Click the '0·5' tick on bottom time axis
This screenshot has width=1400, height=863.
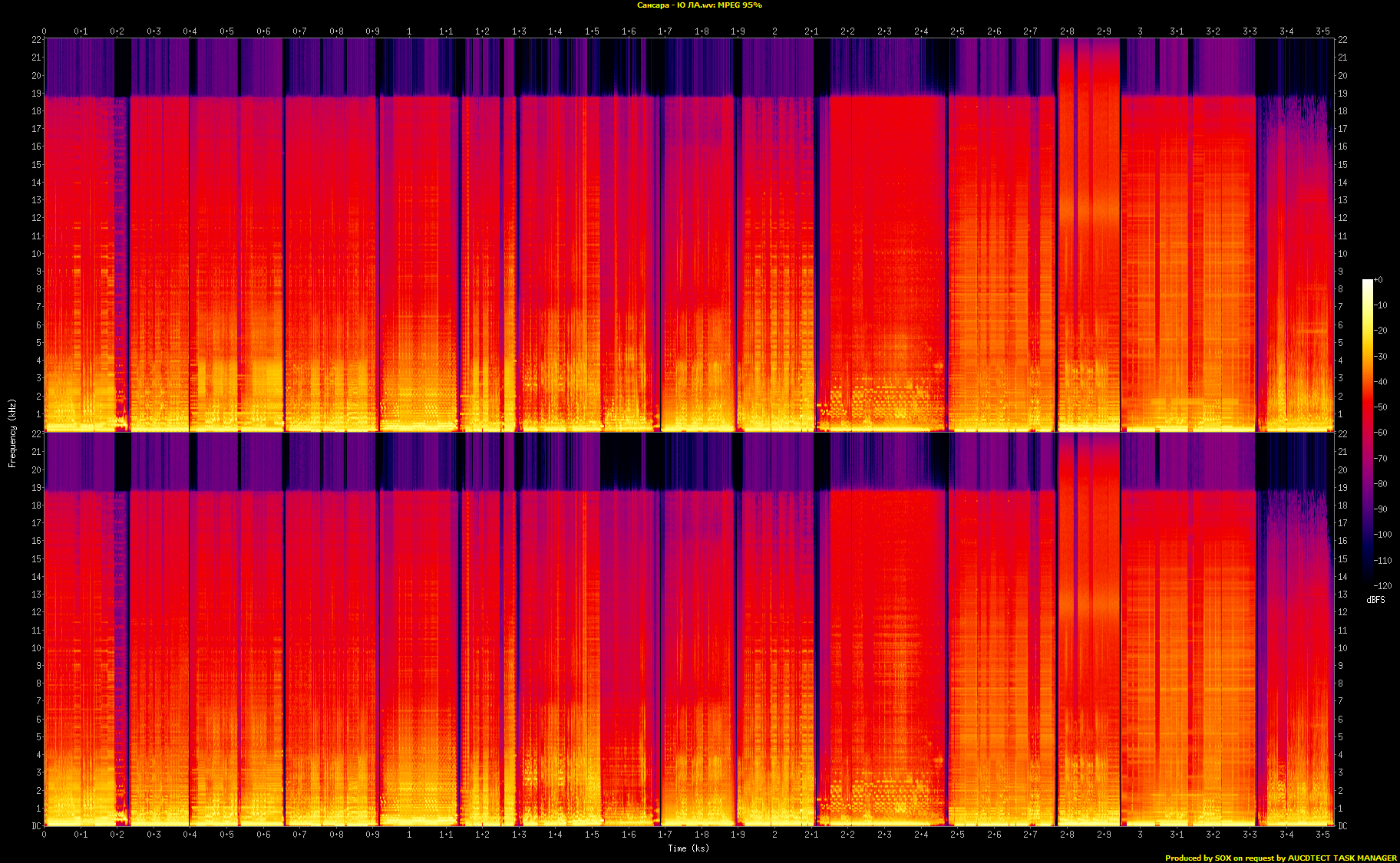226,835
